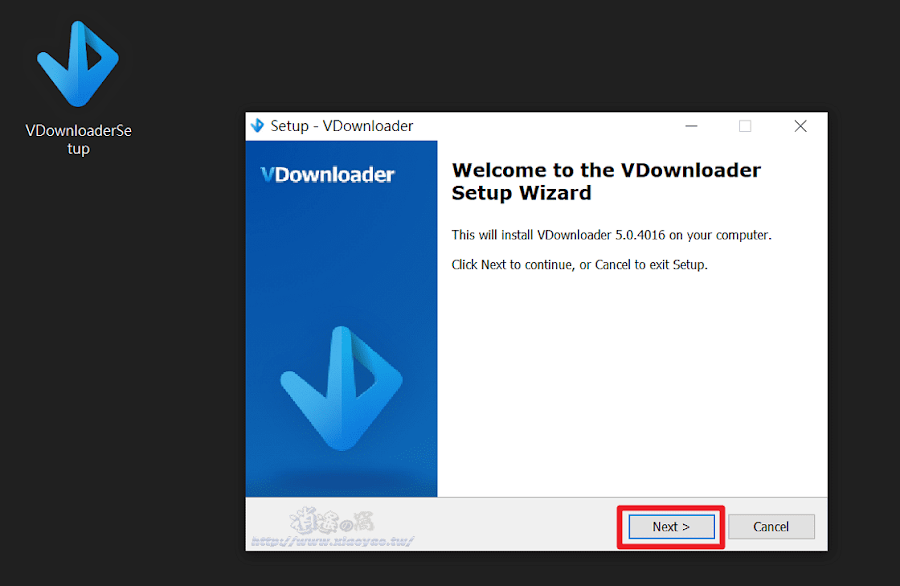This screenshot has height=586, width=900.
Task: Click the instruction text about clicking Next or Cancel
Action: (x=579, y=264)
